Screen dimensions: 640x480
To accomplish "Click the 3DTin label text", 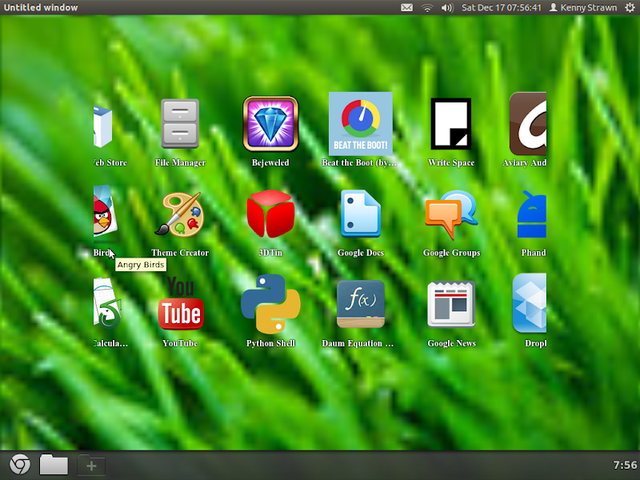I will click(x=271, y=253).
